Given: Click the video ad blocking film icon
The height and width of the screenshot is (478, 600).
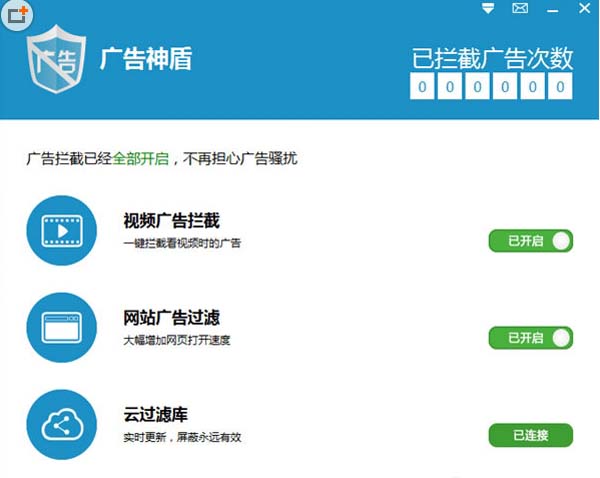Looking at the screenshot, I should click(62, 230).
